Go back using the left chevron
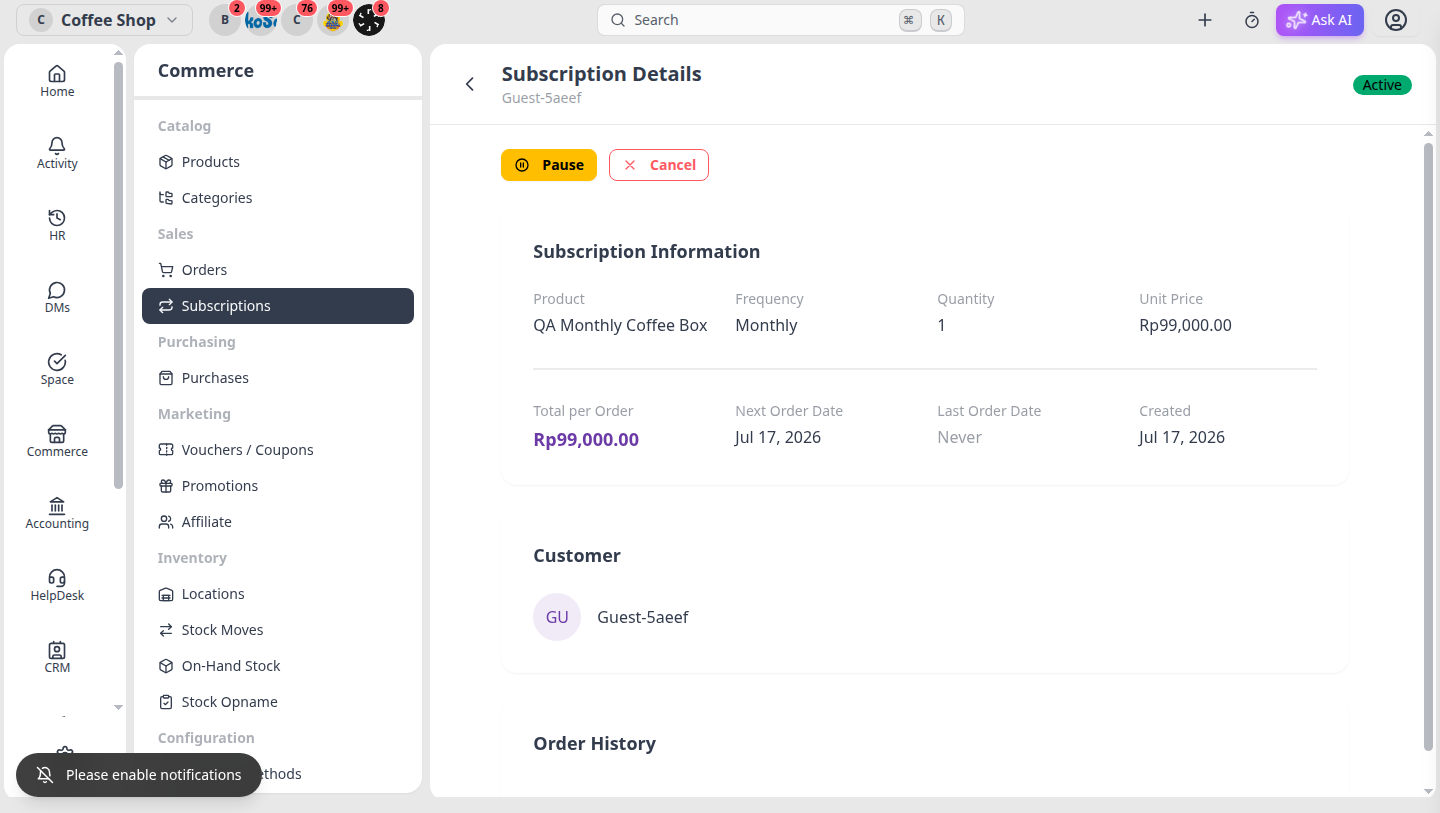This screenshot has height=813, width=1440. click(470, 84)
